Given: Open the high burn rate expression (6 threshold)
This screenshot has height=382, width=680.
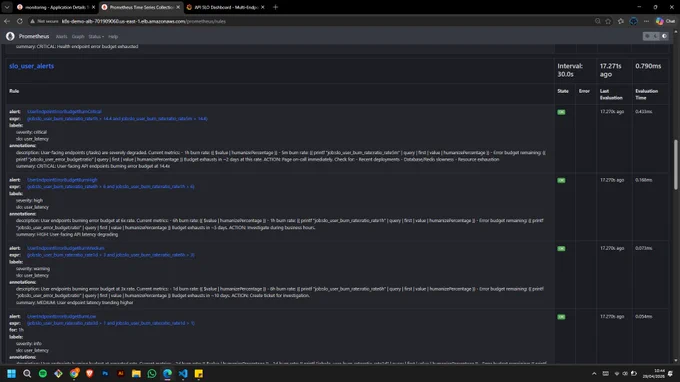Looking at the screenshot, I should 111,186.
